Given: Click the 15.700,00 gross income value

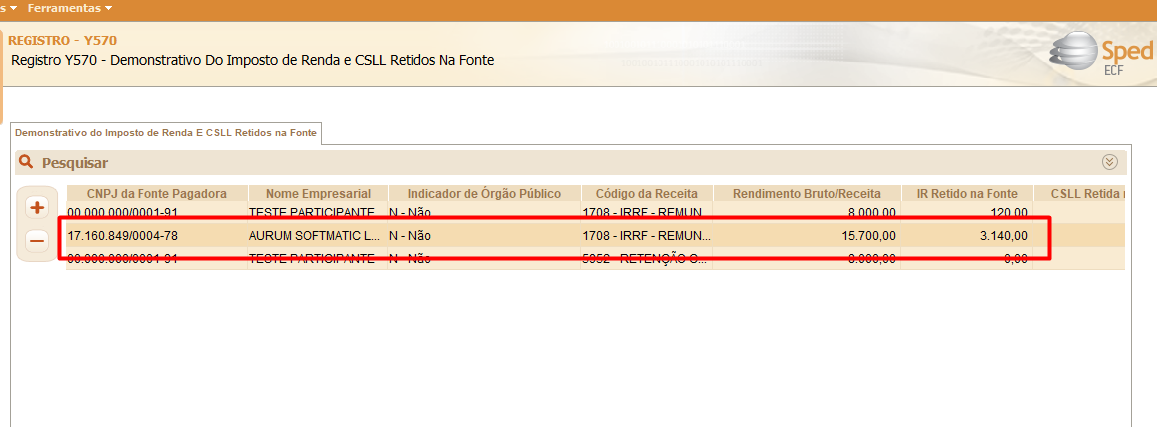Looking at the screenshot, I should (866, 236).
